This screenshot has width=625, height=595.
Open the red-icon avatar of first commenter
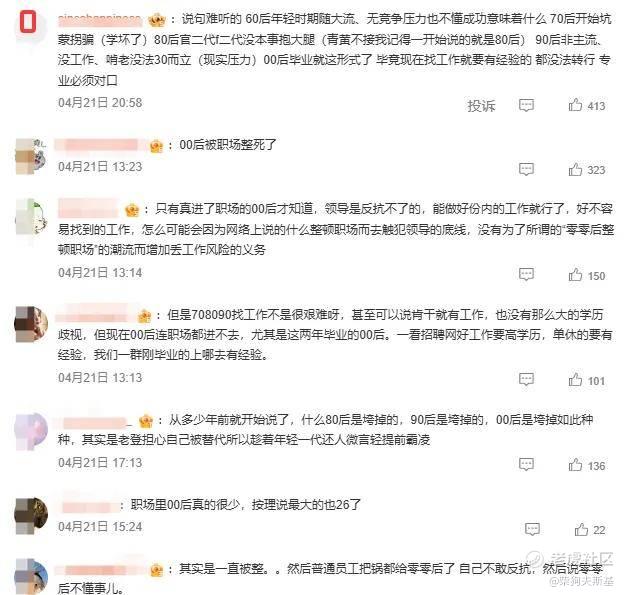pos(29,22)
